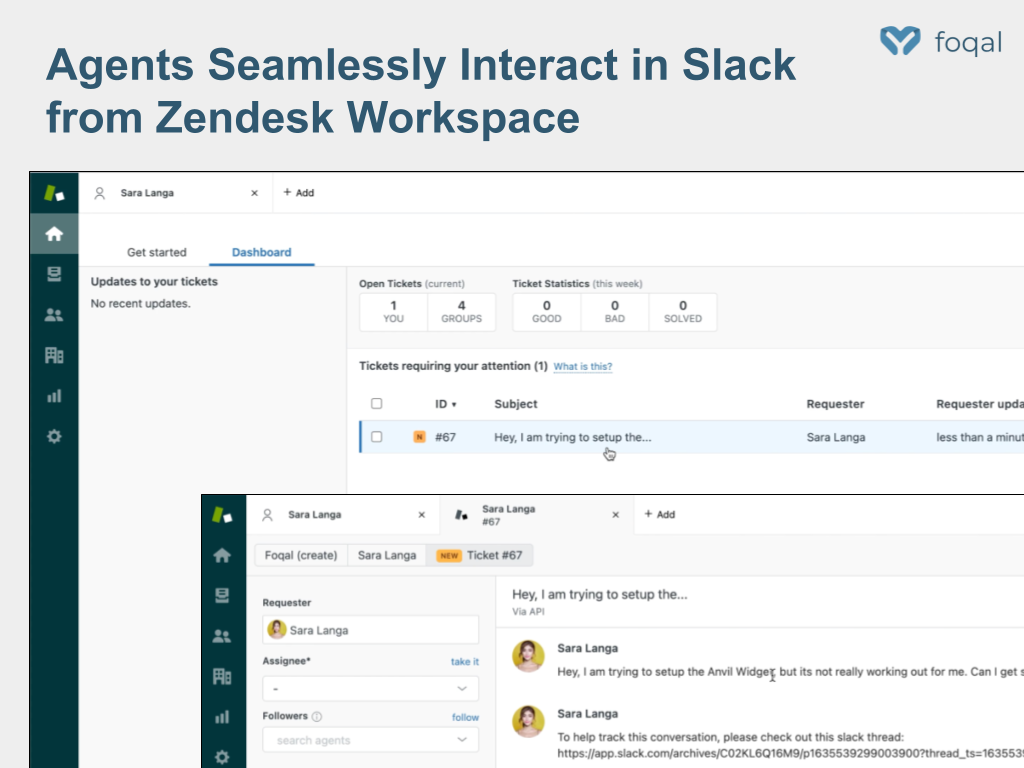Viewport: 1024px width, 768px height.
Task: Close the Sara Langa #67 ticket tab
Action: click(x=615, y=515)
